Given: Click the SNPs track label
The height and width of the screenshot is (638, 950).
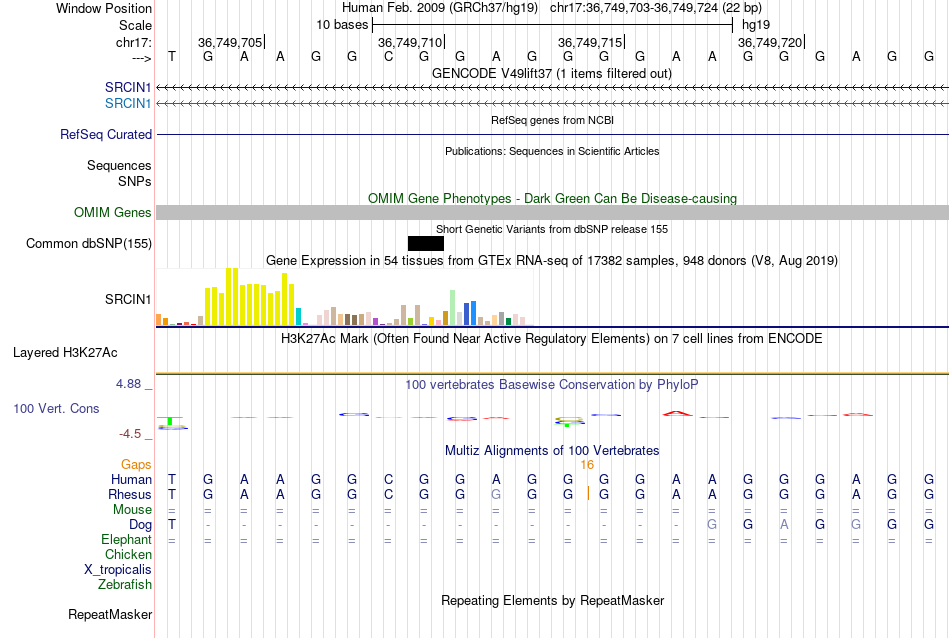Looking at the screenshot, I should (x=135, y=181).
